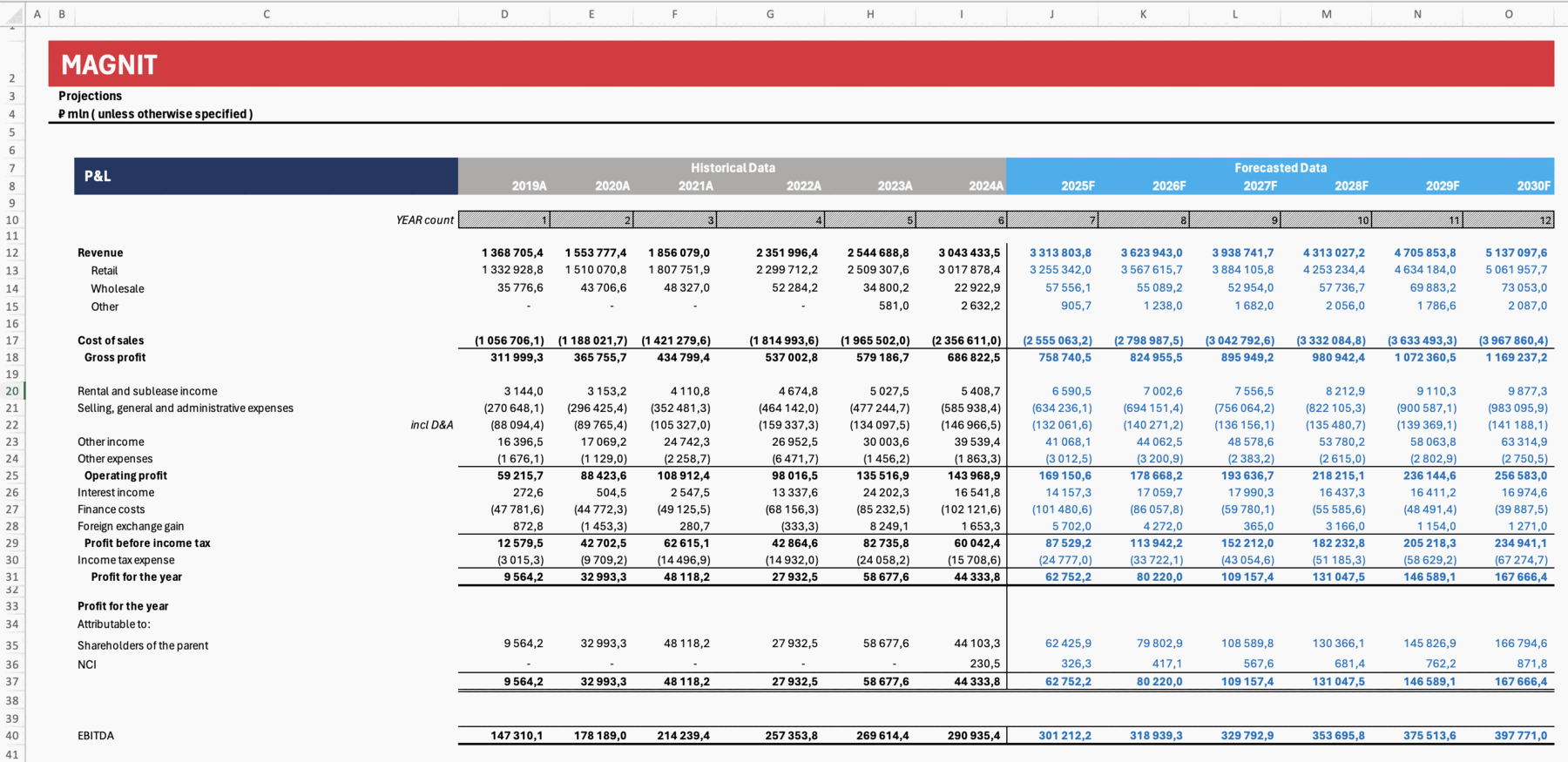Click Selling, general and administrative expenses label
This screenshot has width=1568, height=762.
186,408
